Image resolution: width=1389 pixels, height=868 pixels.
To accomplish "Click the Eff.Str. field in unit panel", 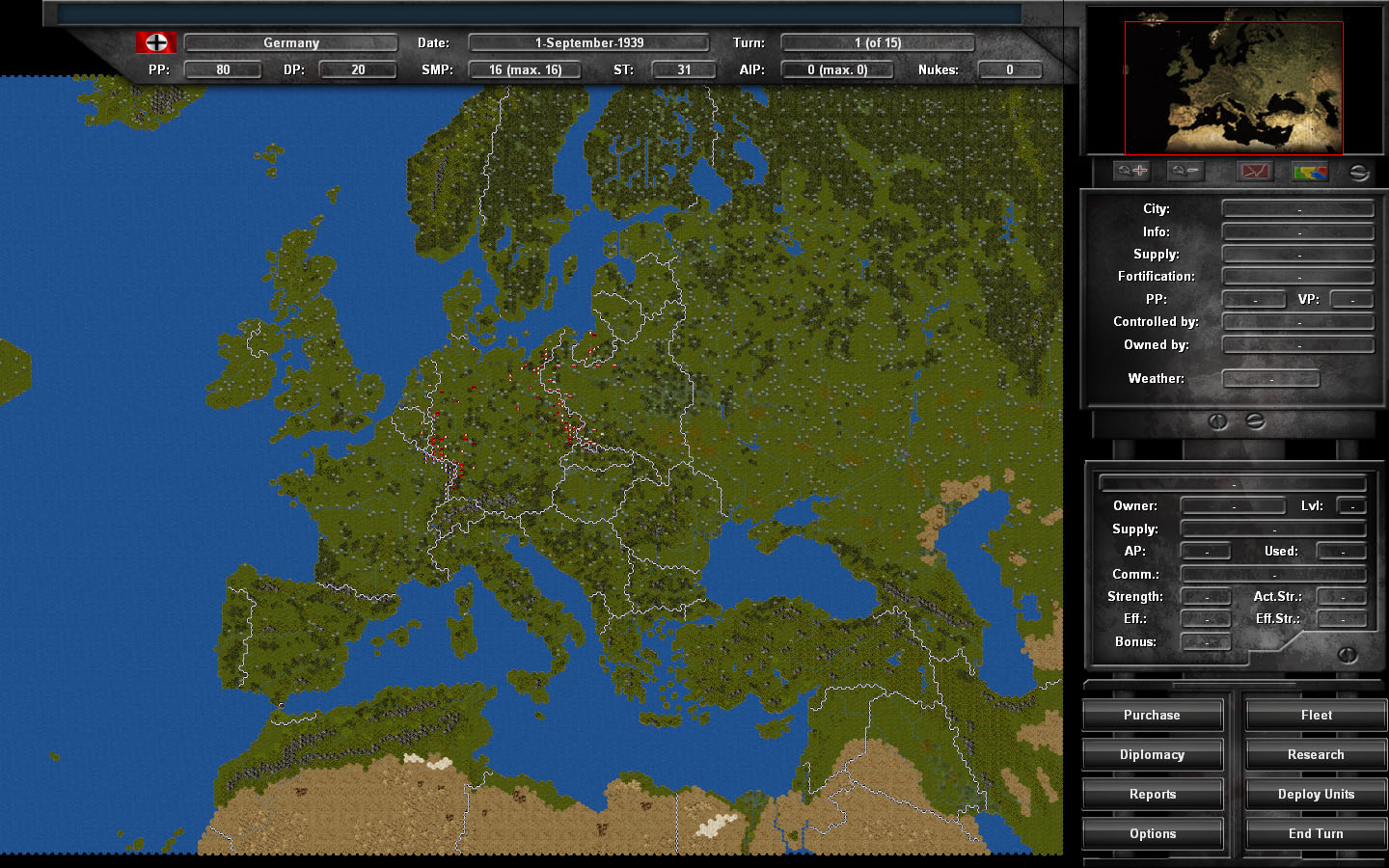I will pos(1342,618).
